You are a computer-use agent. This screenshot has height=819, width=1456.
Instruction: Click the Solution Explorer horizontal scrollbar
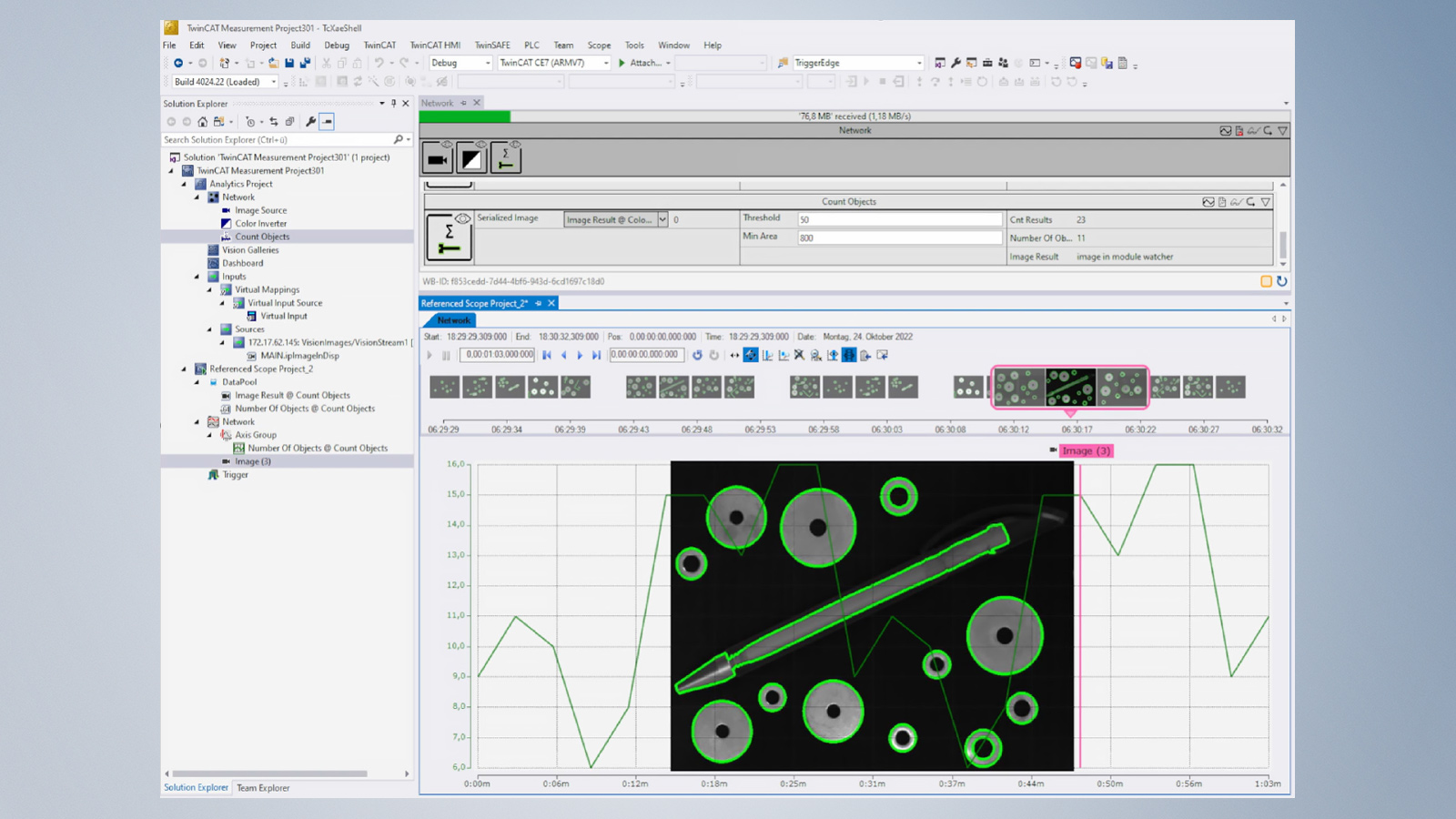[269, 773]
